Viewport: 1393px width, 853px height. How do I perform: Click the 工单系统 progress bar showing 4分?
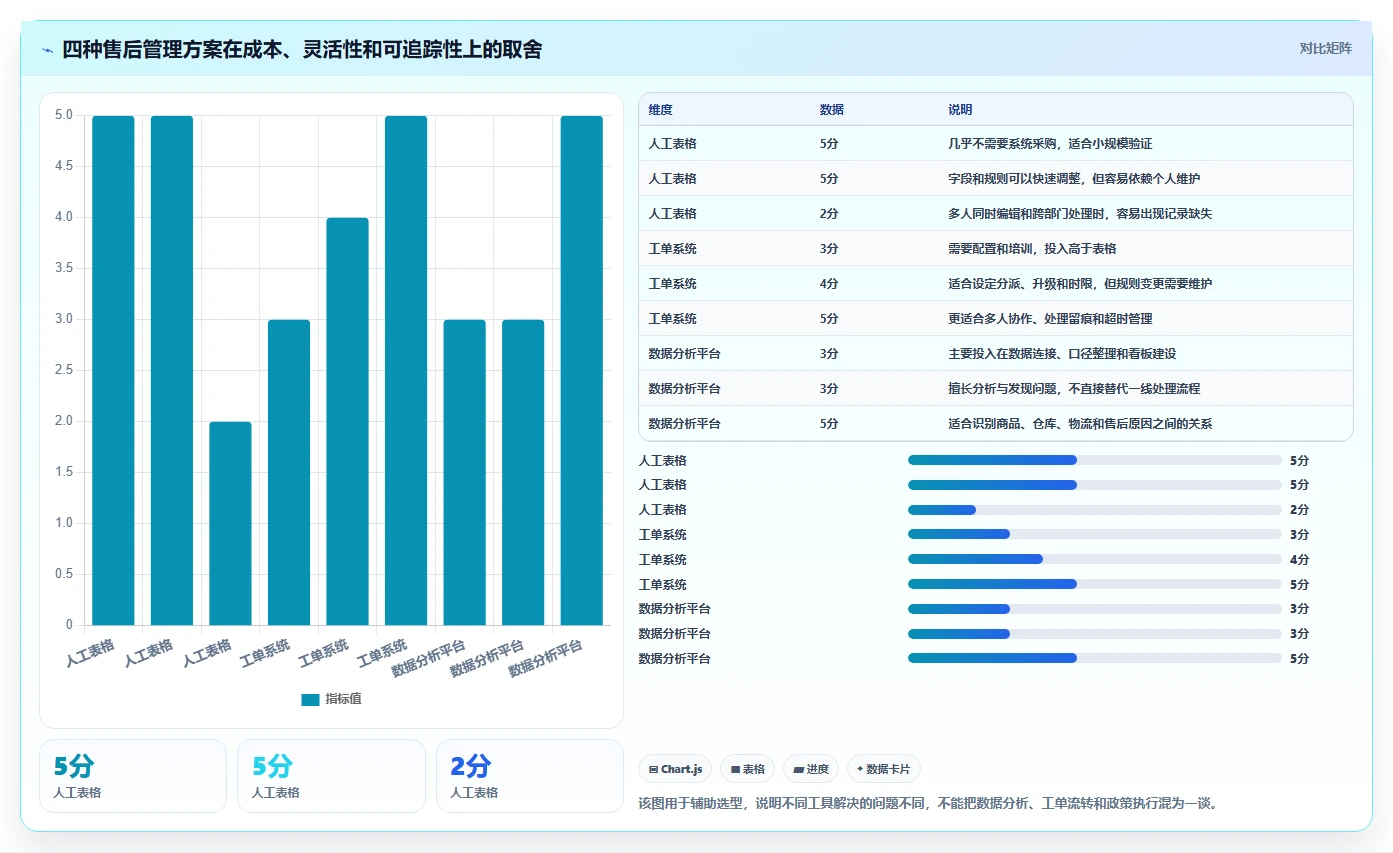(x=1094, y=560)
